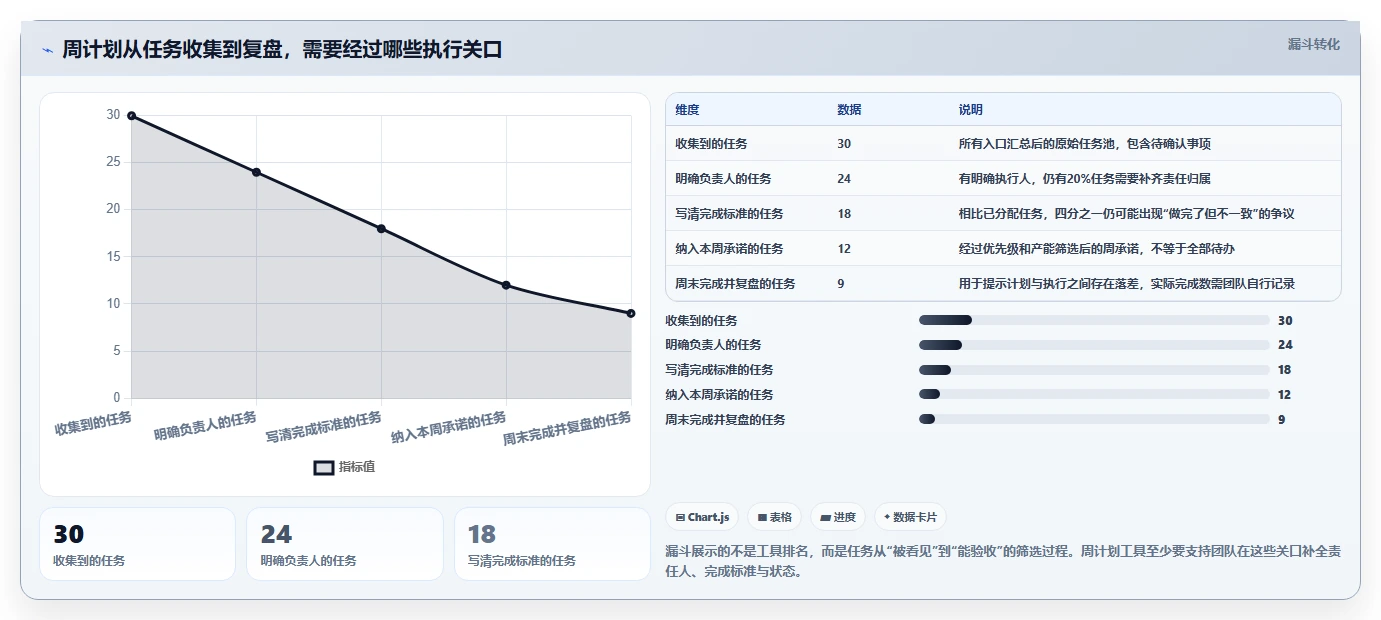Click the chart data point at value 9
Viewport: 1381px width, 620px height.
[x=631, y=313]
